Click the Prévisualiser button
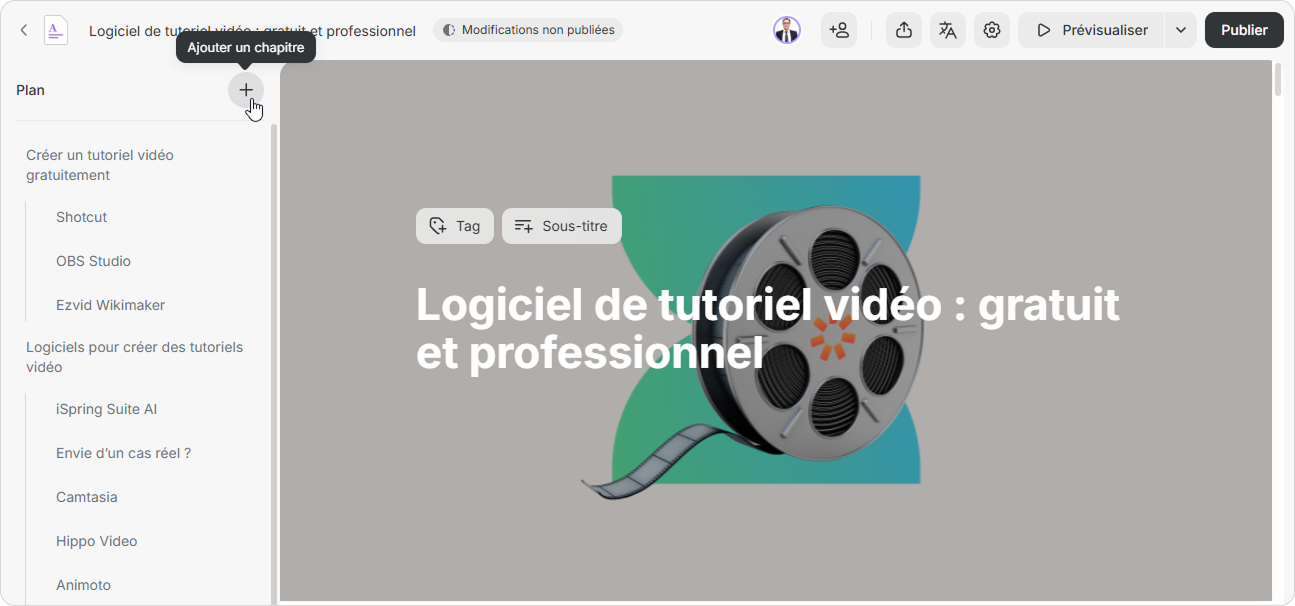This screenshot has width=1295, height=606. tap(1091, 30)
